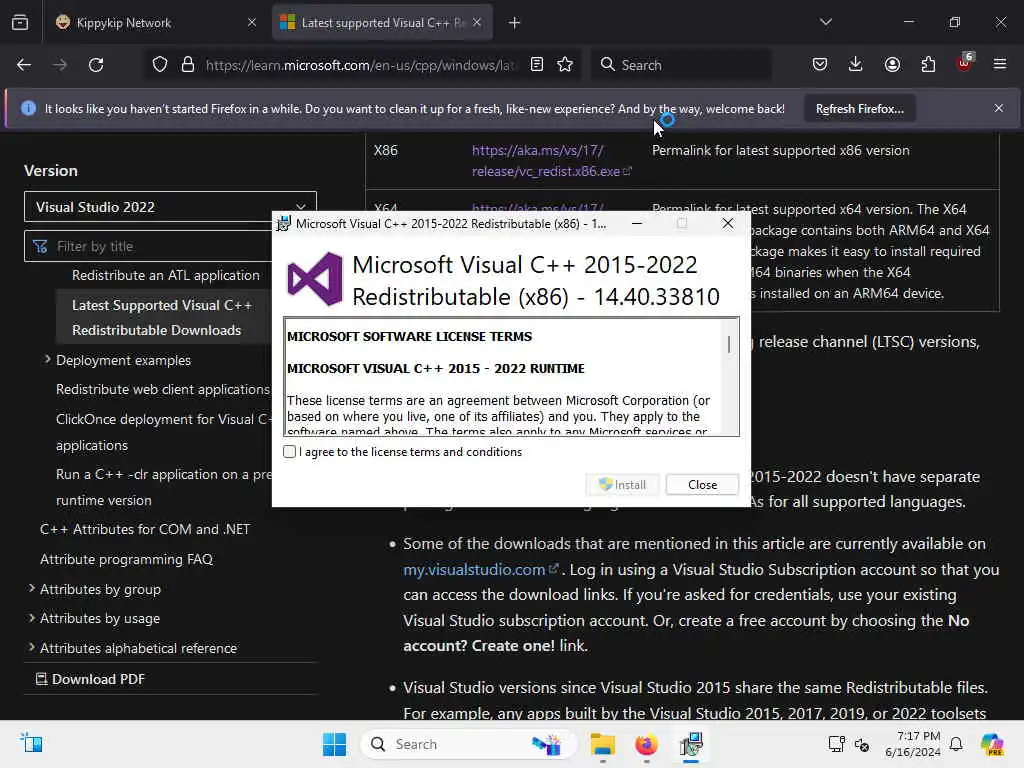Select Latest Supported Visual C++ Redistributable Downloads
The width and height of the screenshot is (1024, 768).
pos(162,317)
